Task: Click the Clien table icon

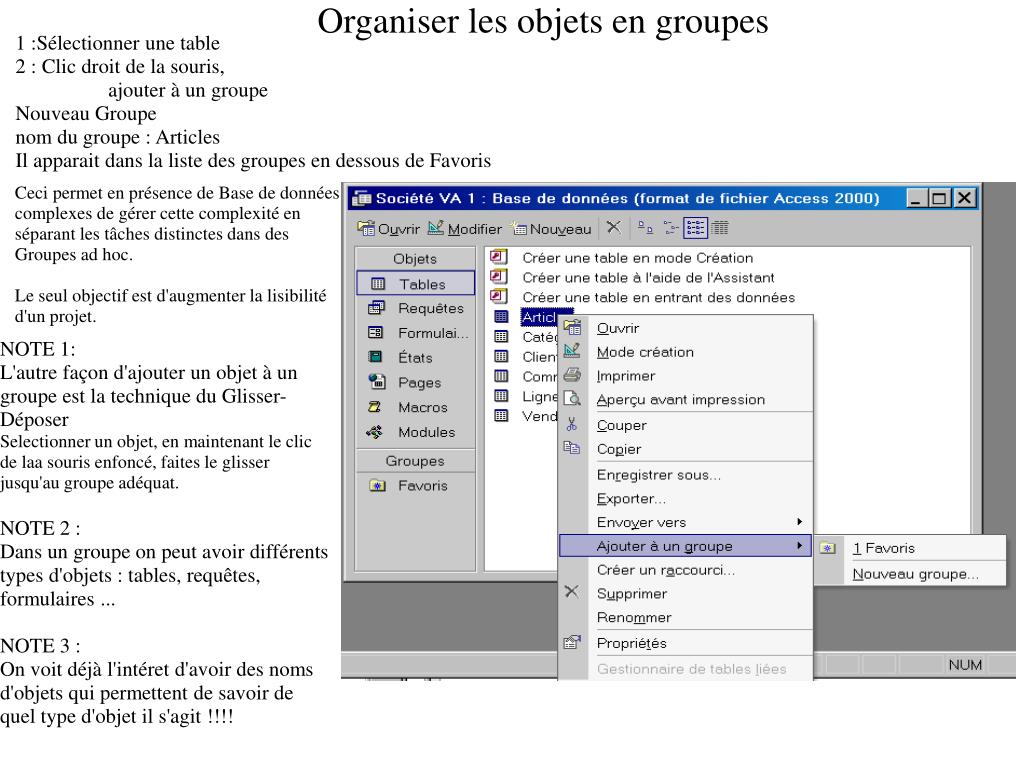Action: pyautogui.click(x=501, y=356)
